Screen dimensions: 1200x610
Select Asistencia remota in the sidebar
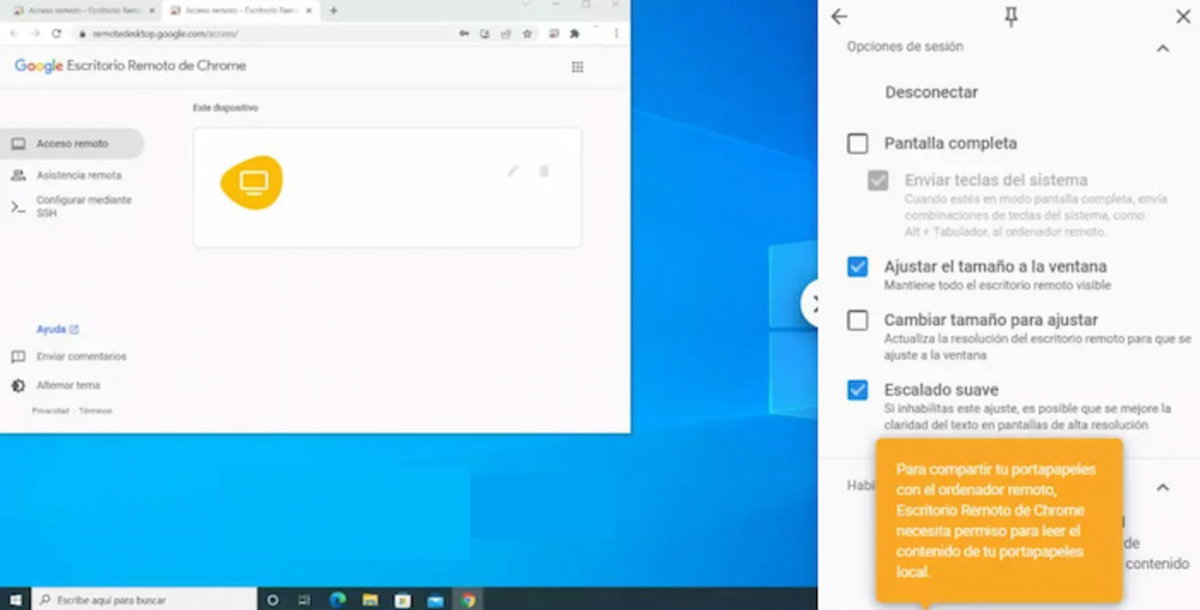(78, 175)
